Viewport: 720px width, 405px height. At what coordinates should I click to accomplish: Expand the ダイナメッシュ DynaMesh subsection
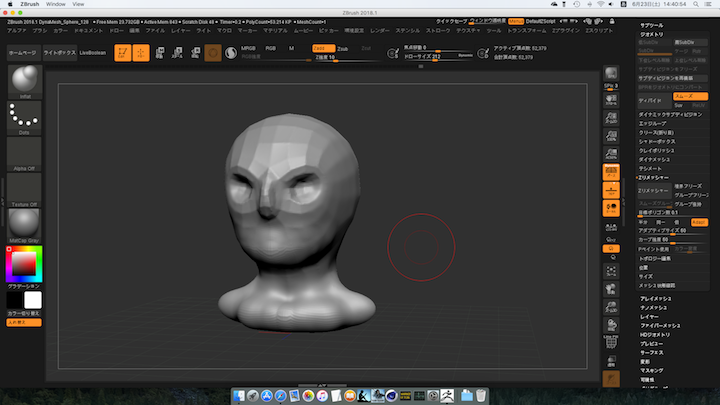[x=654, y=159]
